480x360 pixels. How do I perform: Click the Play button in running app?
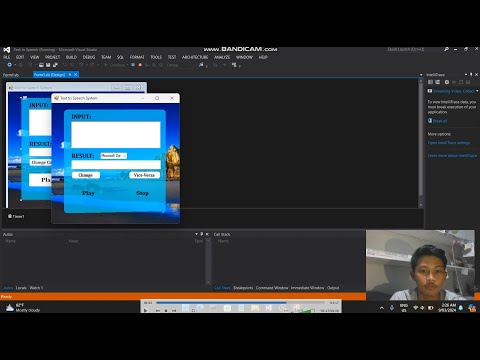88,193
